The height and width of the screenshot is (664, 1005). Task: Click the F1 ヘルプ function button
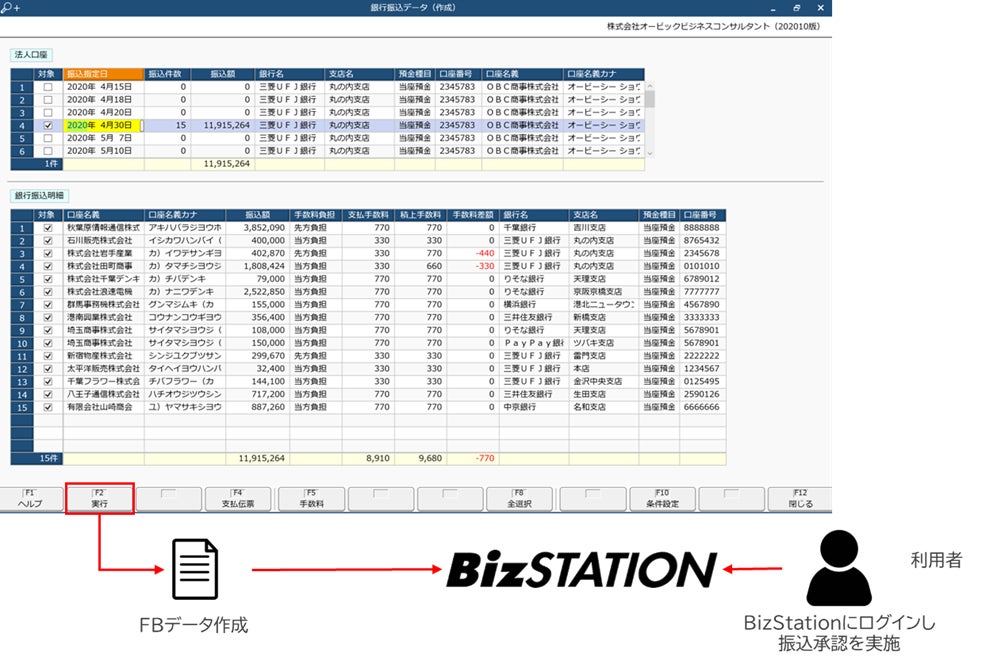(31, 499)
